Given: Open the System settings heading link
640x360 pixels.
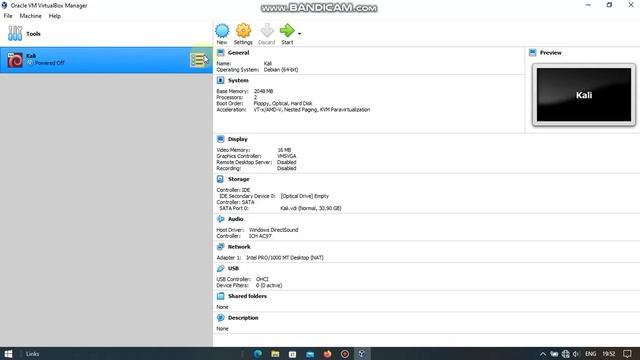Looking at the screenshot, I should pyautogui.click(x=238, y=80).
